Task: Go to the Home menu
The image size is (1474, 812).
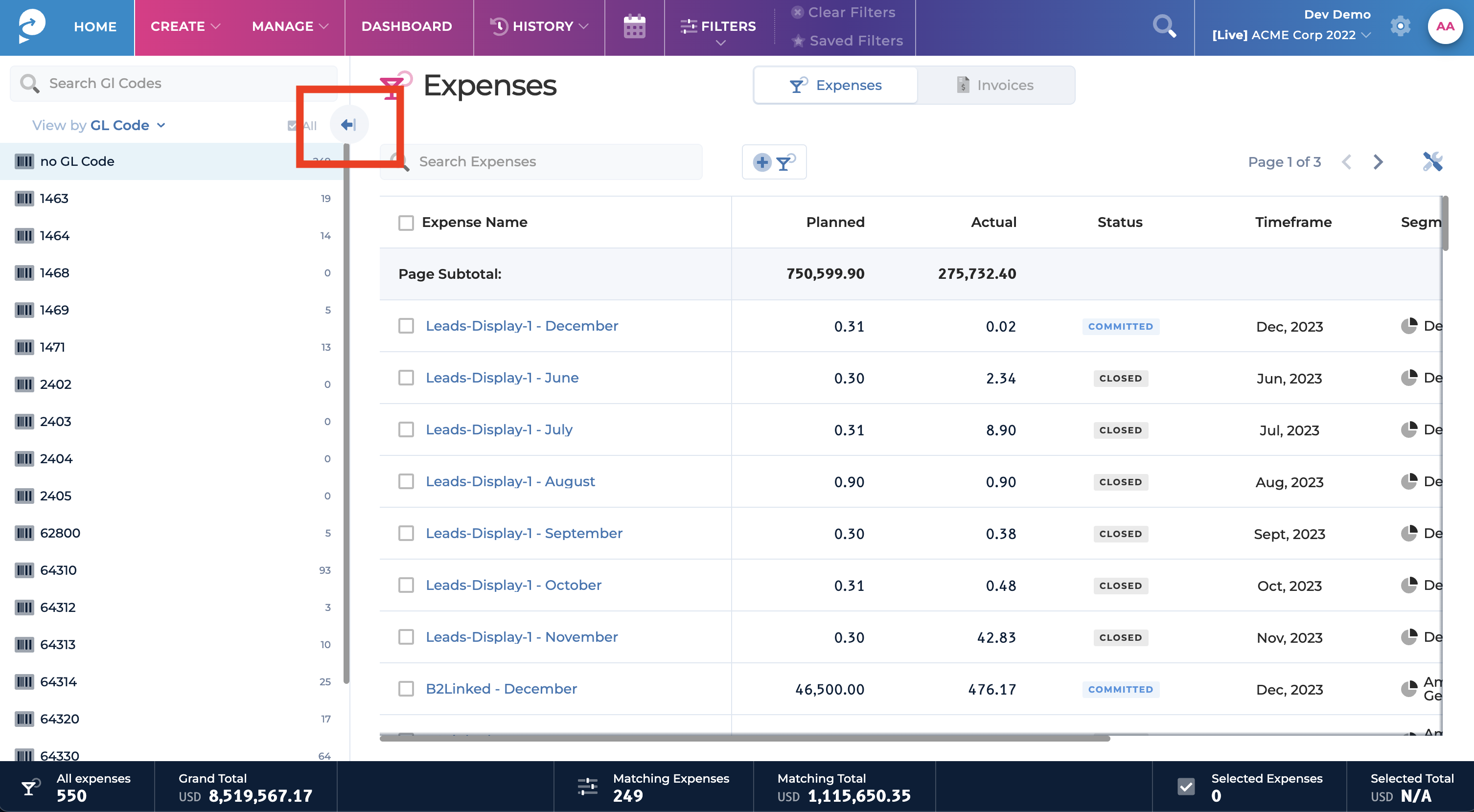Action: click(x=95, y=26)
